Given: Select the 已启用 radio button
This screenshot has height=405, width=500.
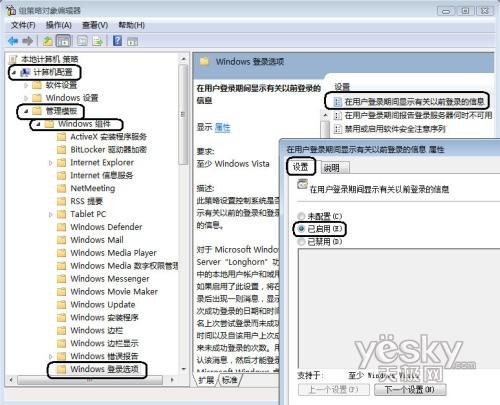Looking at the screenshot, I should (x=301, y=229).
